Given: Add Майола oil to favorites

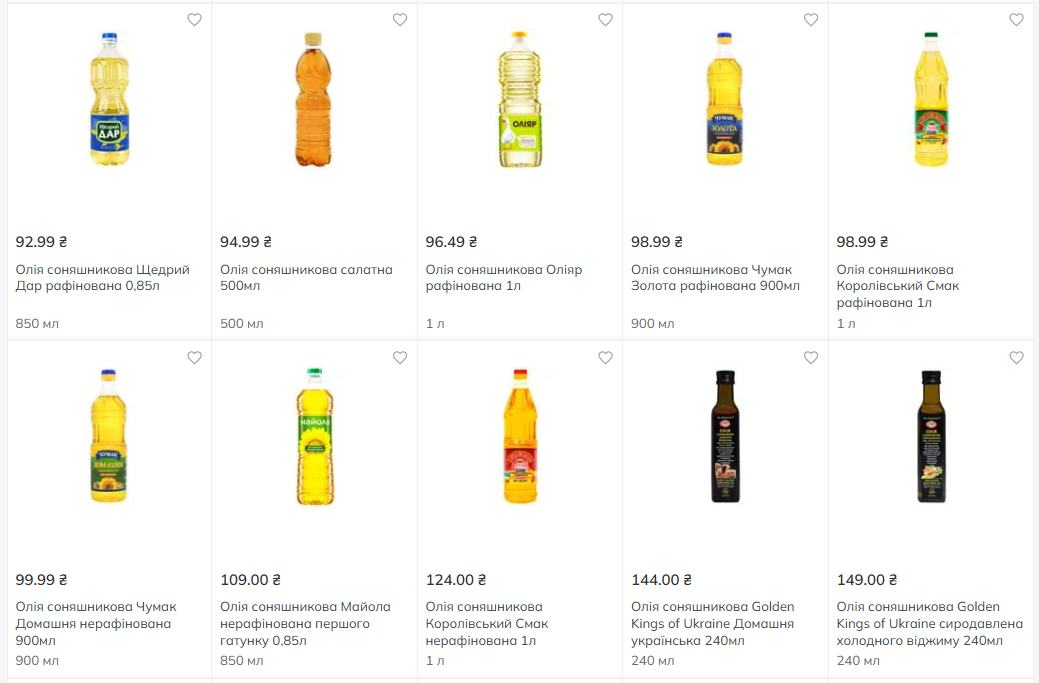Looking at the screenshot, I should [400, 358].
